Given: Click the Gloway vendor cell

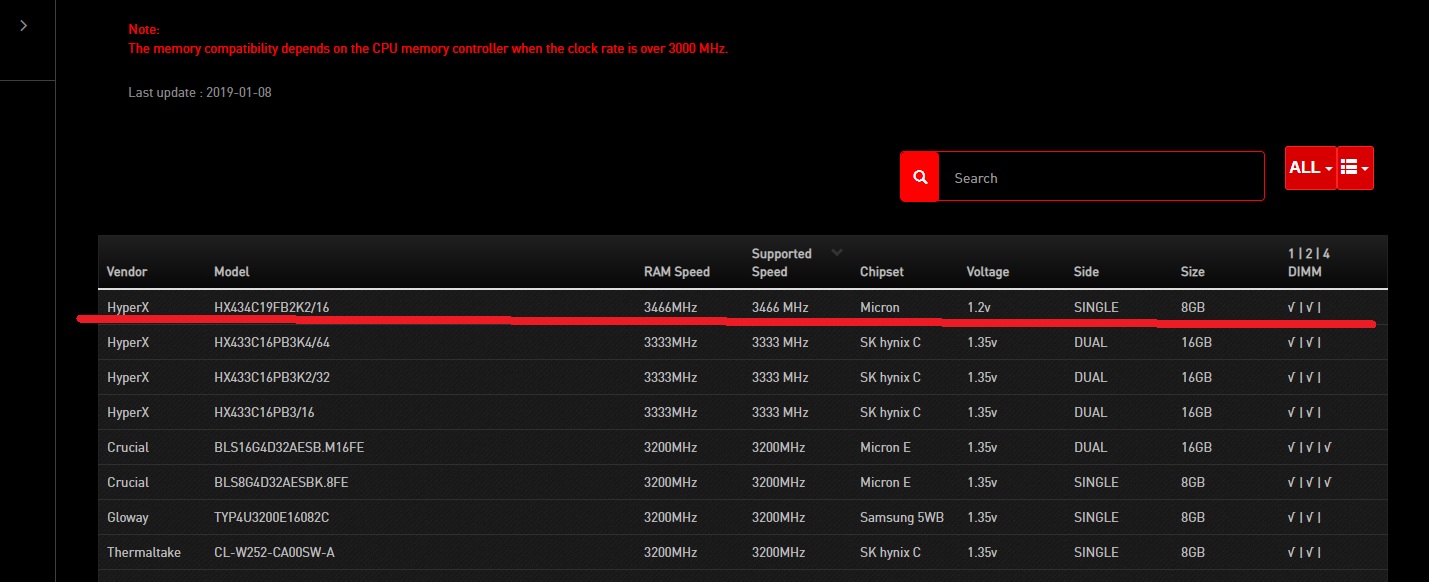Looking at the screenshot, I should (x=128, y=517).
